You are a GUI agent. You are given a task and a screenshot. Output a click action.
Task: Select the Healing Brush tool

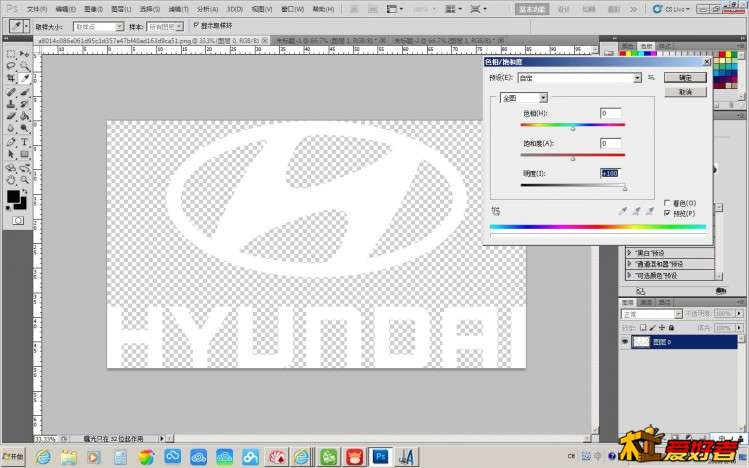pos(11,92)
